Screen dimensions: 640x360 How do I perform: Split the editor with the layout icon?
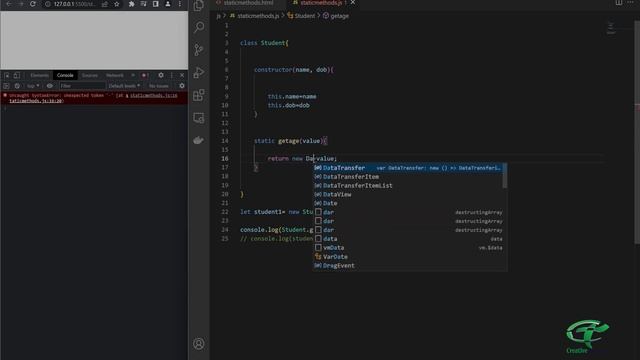pyautogui.click(x=619, y=2)
